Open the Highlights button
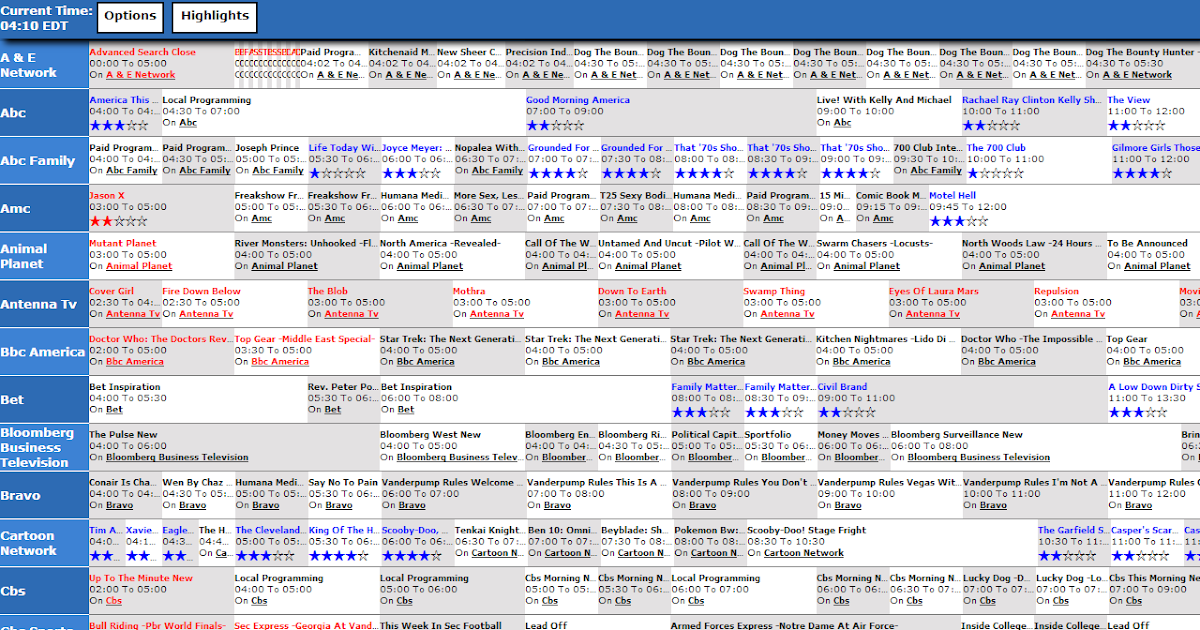 (x=215, y=16)
